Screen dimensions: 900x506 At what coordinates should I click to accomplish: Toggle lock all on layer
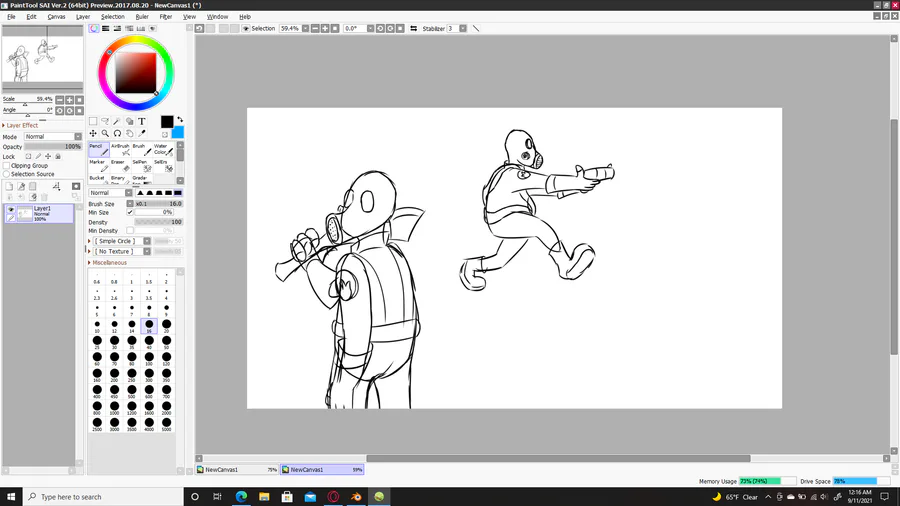tap(57, 156)
